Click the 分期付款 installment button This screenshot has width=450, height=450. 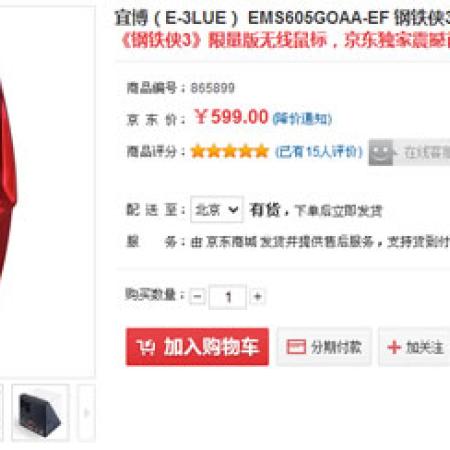point(324,347)
